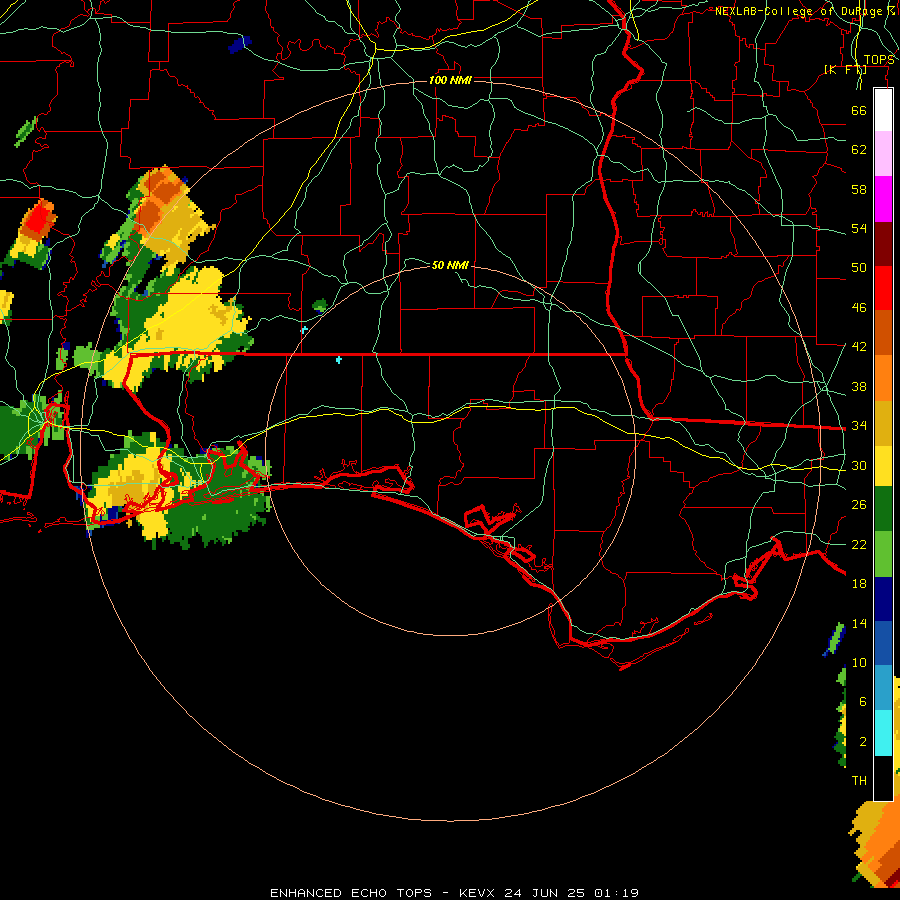Image resolution: width=900 pixels, height=900 pixels.
Task: Click the 2 legend value
Action: (x=863, y=741)
